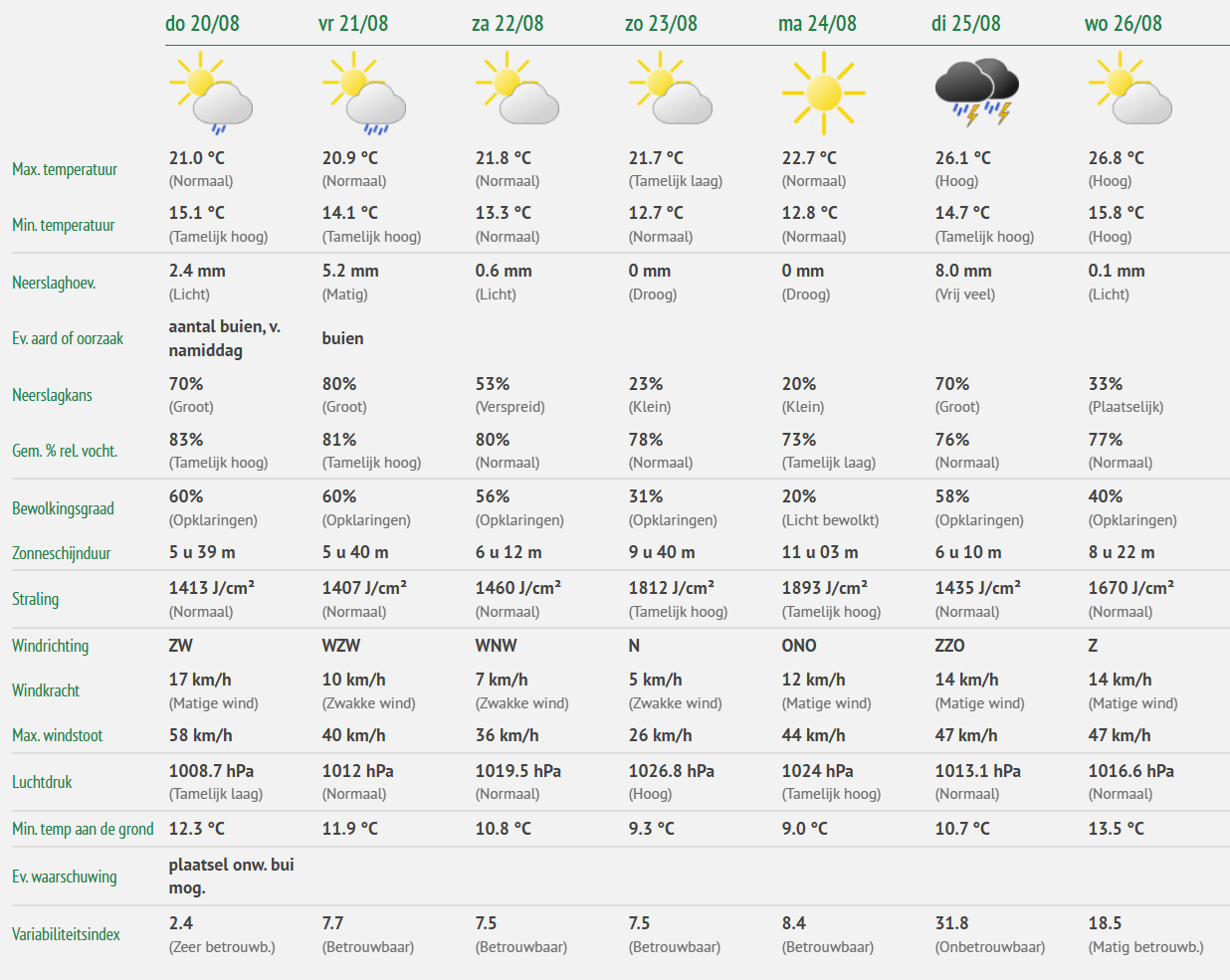Click the 58 km/h max gust value
The height and width of the screenshot is (980, 1230).
click(x=200, y=735)
